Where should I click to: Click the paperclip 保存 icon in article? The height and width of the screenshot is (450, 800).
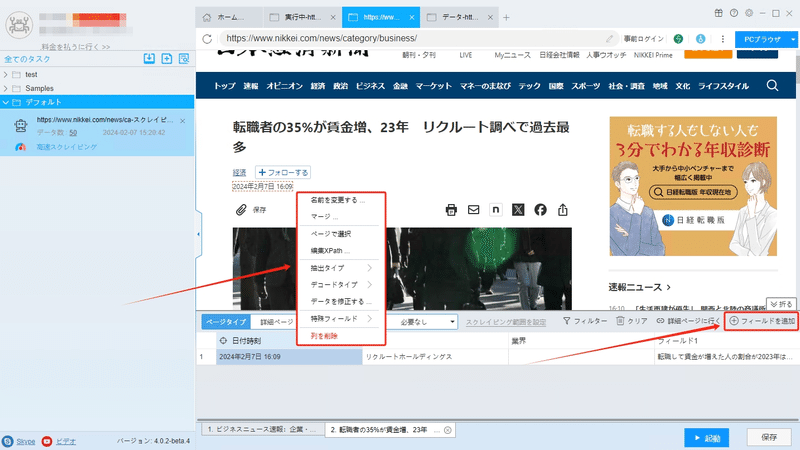tap(241, 210)
